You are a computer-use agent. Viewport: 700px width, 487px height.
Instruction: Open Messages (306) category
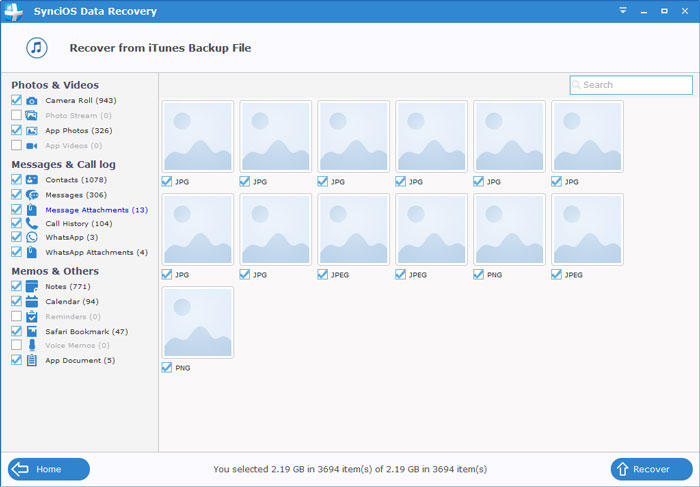click(76, 195)
